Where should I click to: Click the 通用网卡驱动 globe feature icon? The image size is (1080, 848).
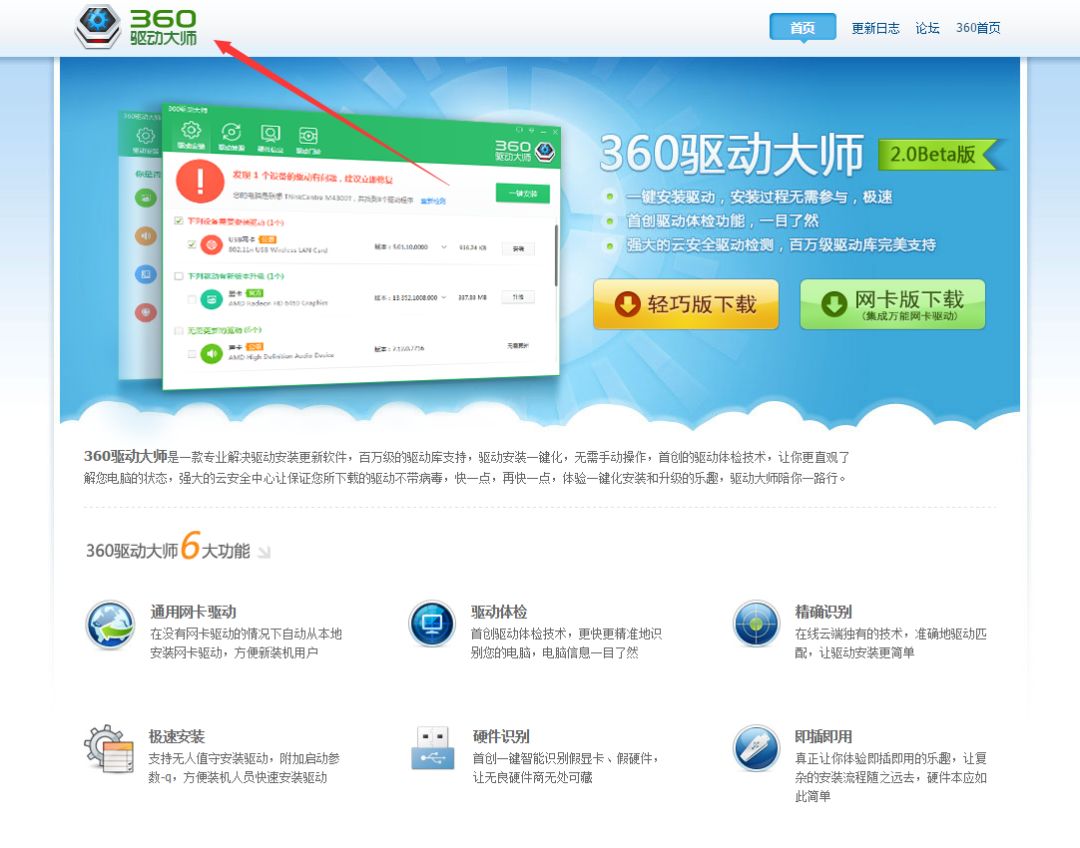110,624
